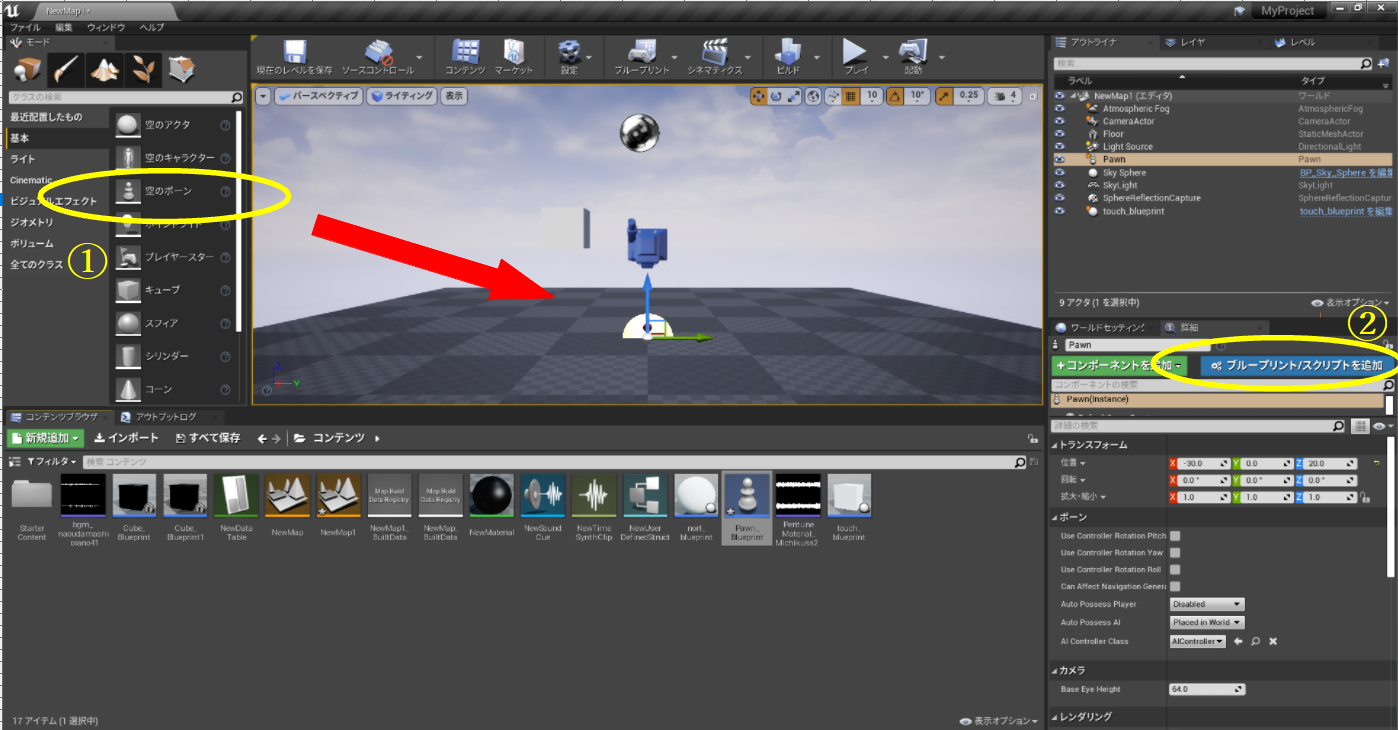Open camera speed setting in viewport
Image resolution: width=1398 pixels, height=730 pixels.
click(1004, 96)
